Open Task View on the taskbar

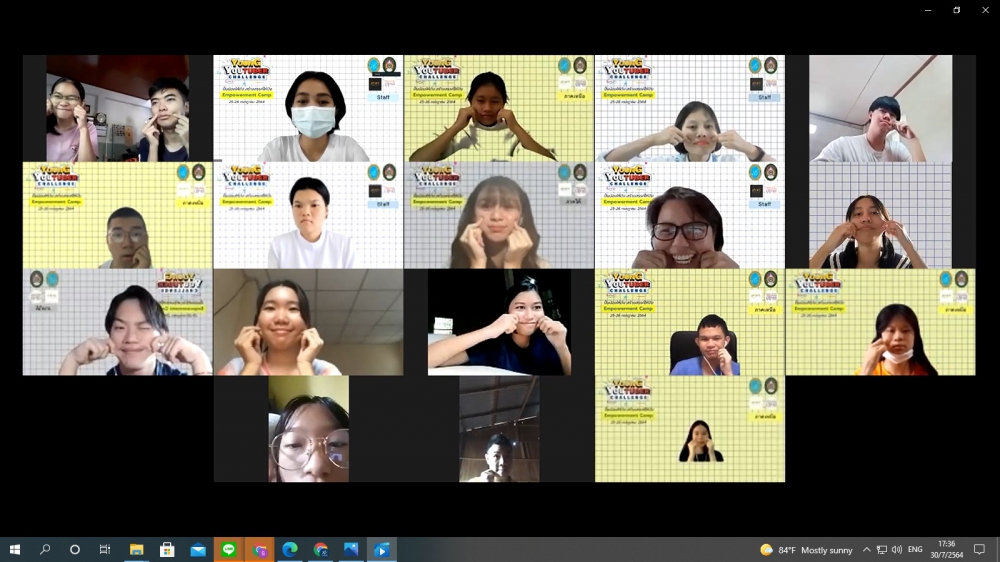coord(105,549)
